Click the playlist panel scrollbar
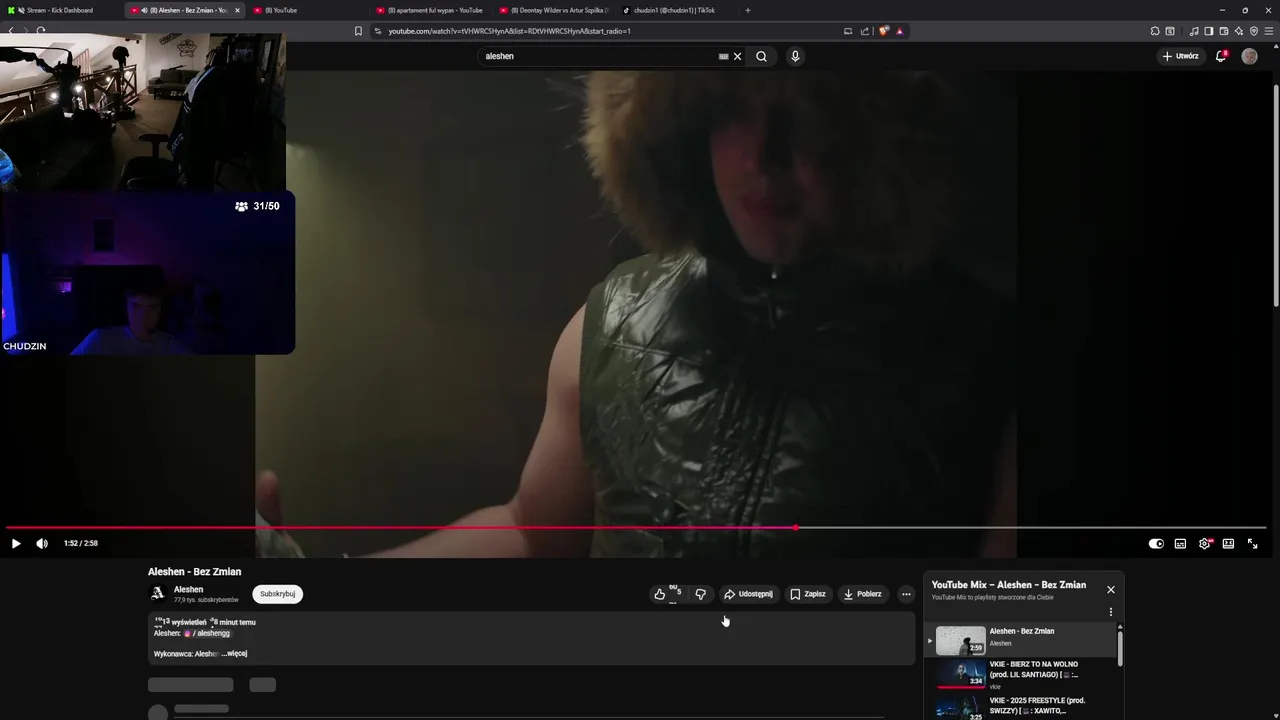This screenshot has height=720, width=1280. (1120, 650)
